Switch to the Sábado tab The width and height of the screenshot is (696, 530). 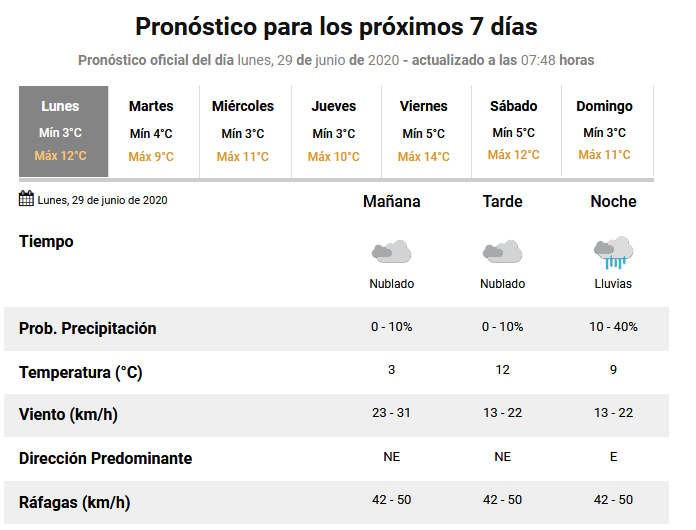513,131
